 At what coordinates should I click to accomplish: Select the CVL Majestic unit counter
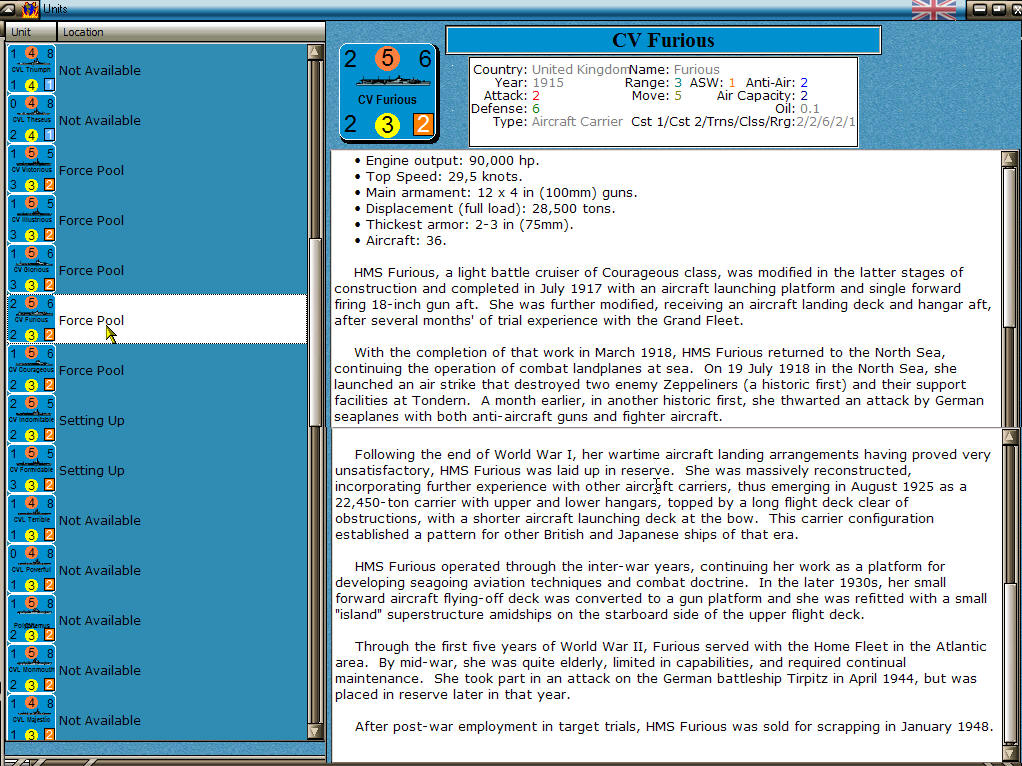coord(31,718)
